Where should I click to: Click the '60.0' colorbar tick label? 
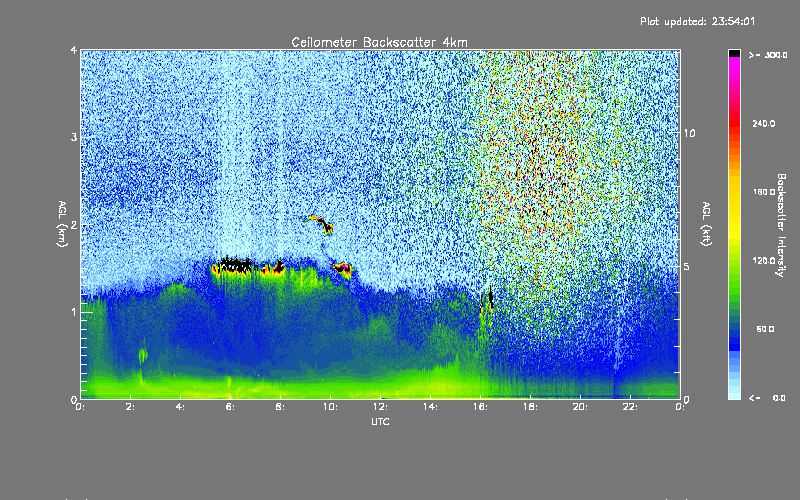(765, 330)
